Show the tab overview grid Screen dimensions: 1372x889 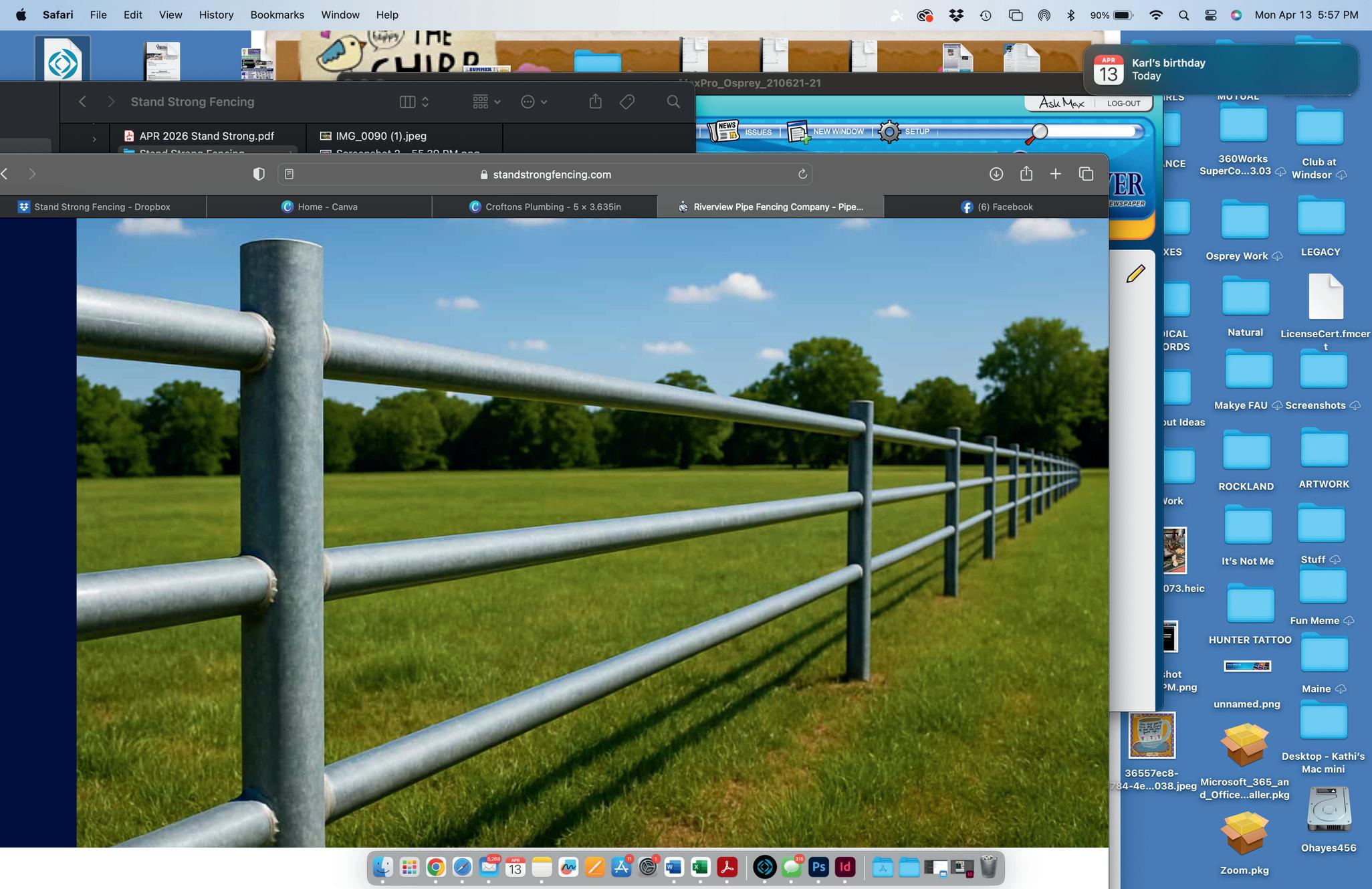[x=1086, y=174]
